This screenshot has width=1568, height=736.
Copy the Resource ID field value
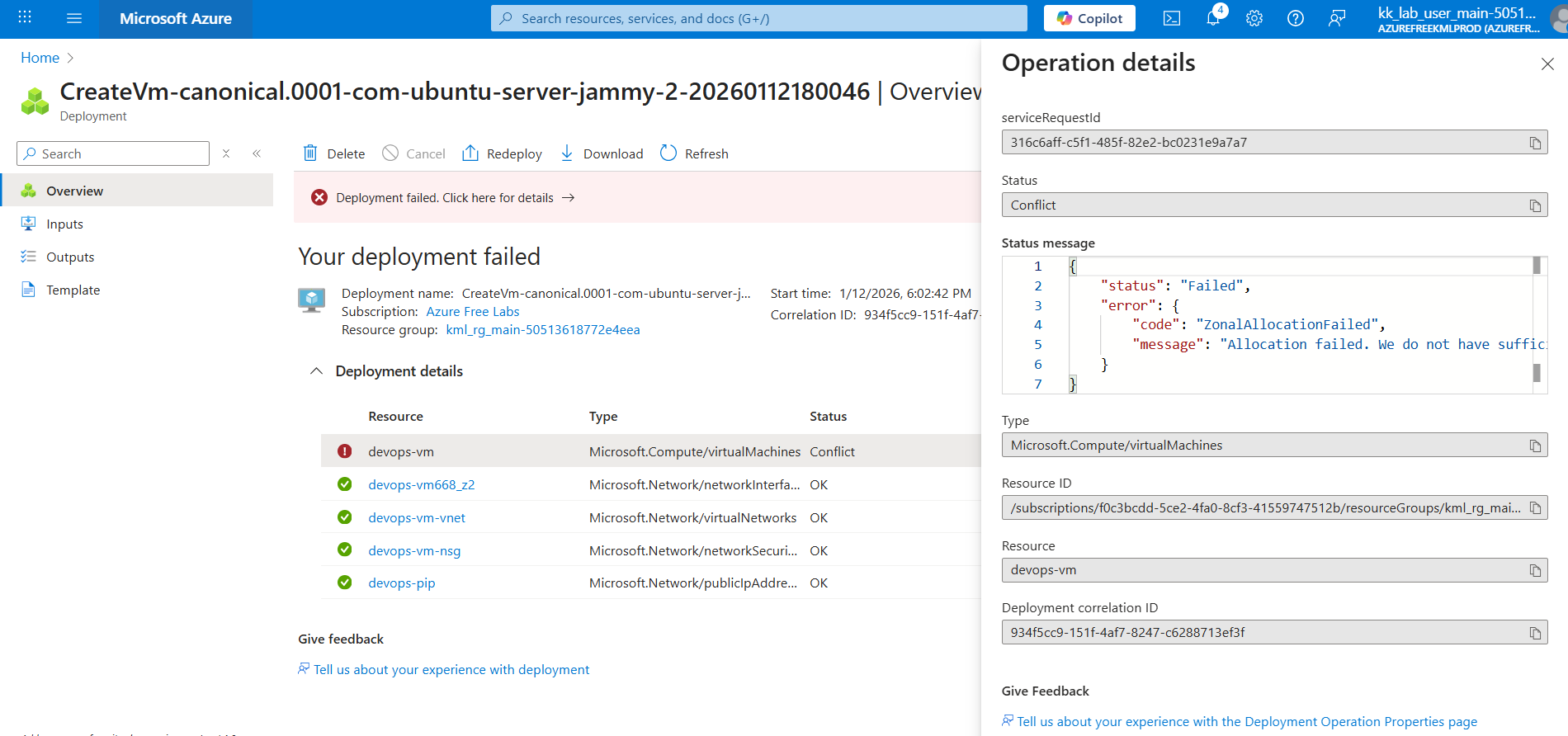1535,508
